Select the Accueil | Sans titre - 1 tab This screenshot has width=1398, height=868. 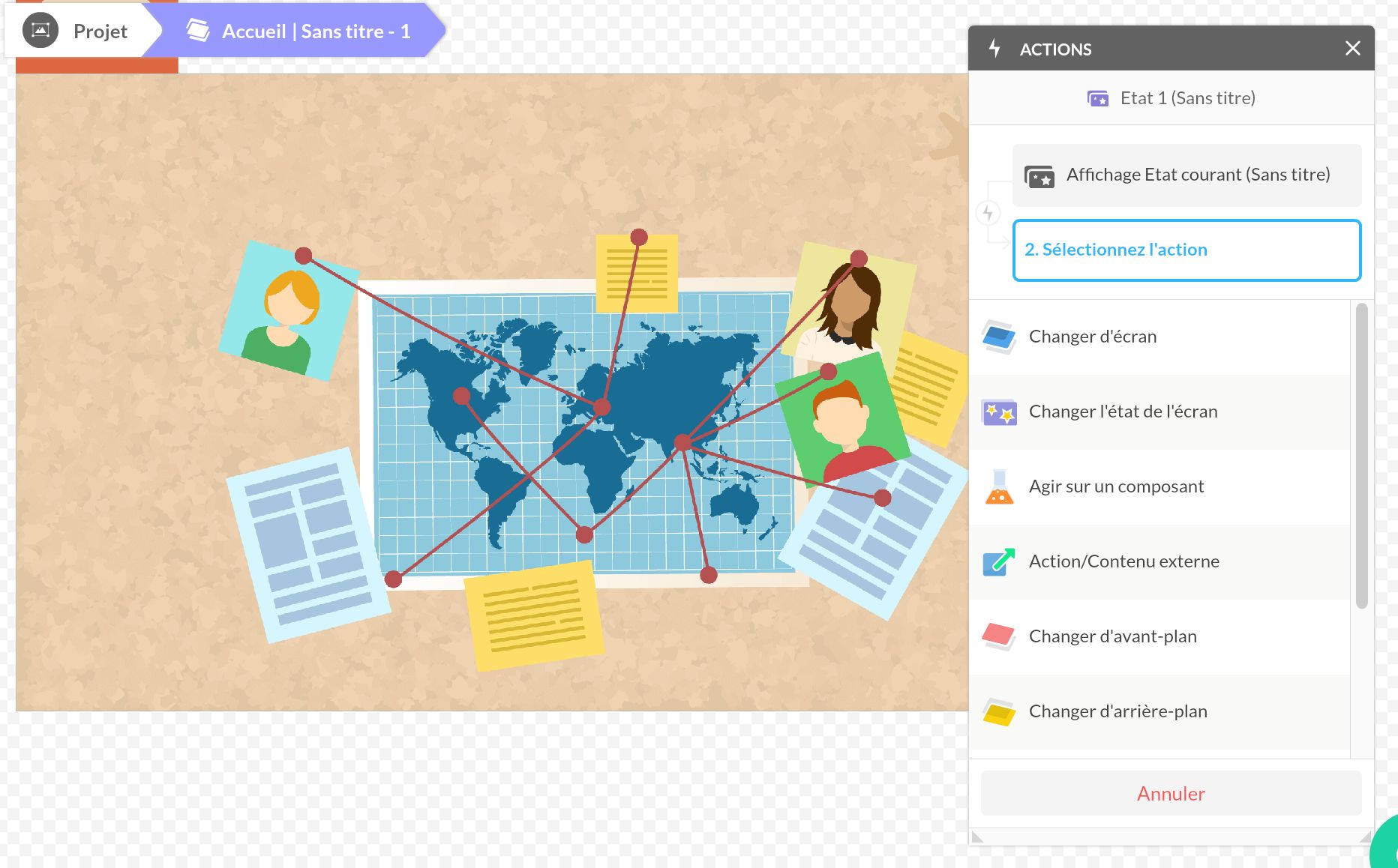(x=315, y=31)
